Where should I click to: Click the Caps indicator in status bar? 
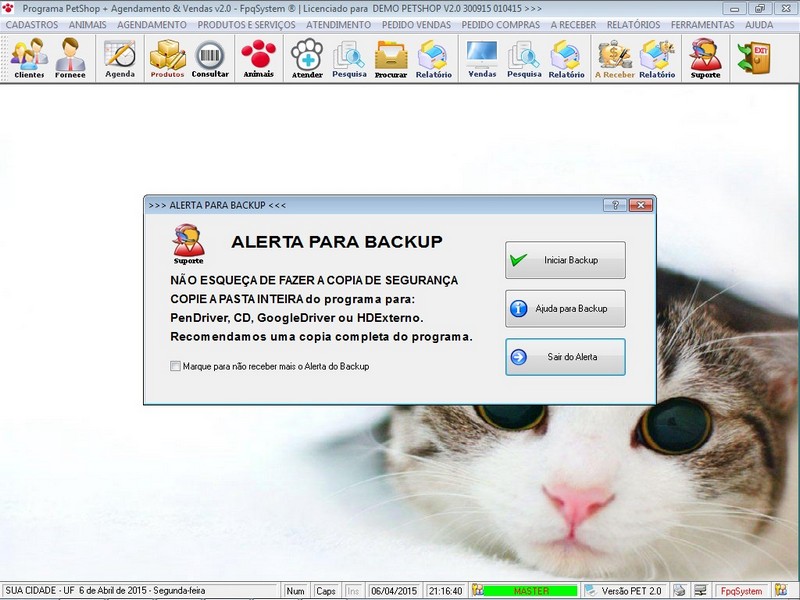click(x=326, y=590)
